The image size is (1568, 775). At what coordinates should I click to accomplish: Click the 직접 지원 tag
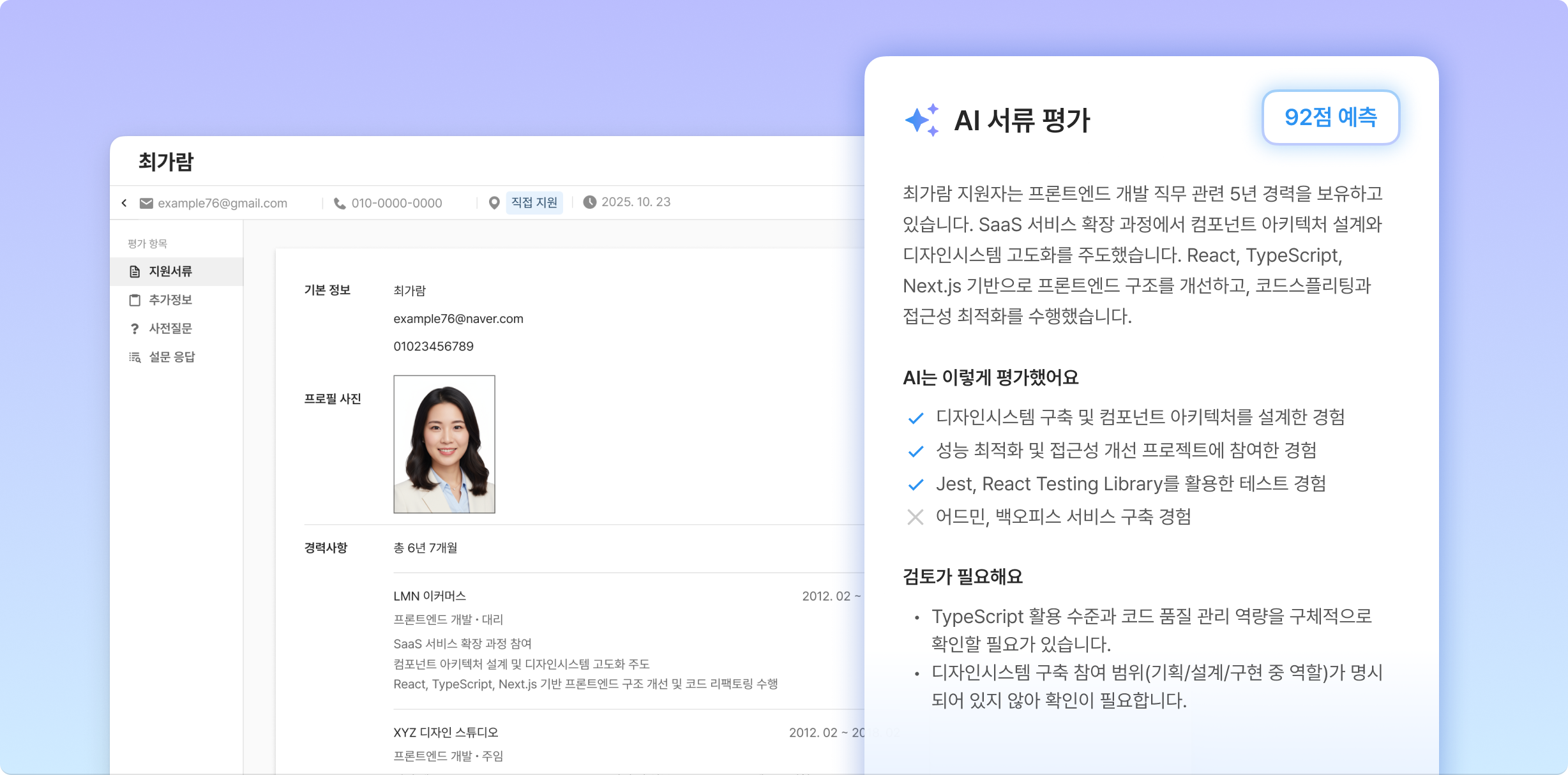click(x=534, y=203)
